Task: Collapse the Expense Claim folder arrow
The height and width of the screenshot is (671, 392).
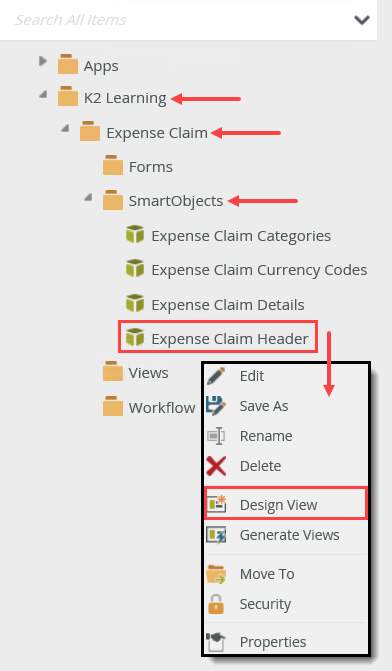Action: coord(65,128)
